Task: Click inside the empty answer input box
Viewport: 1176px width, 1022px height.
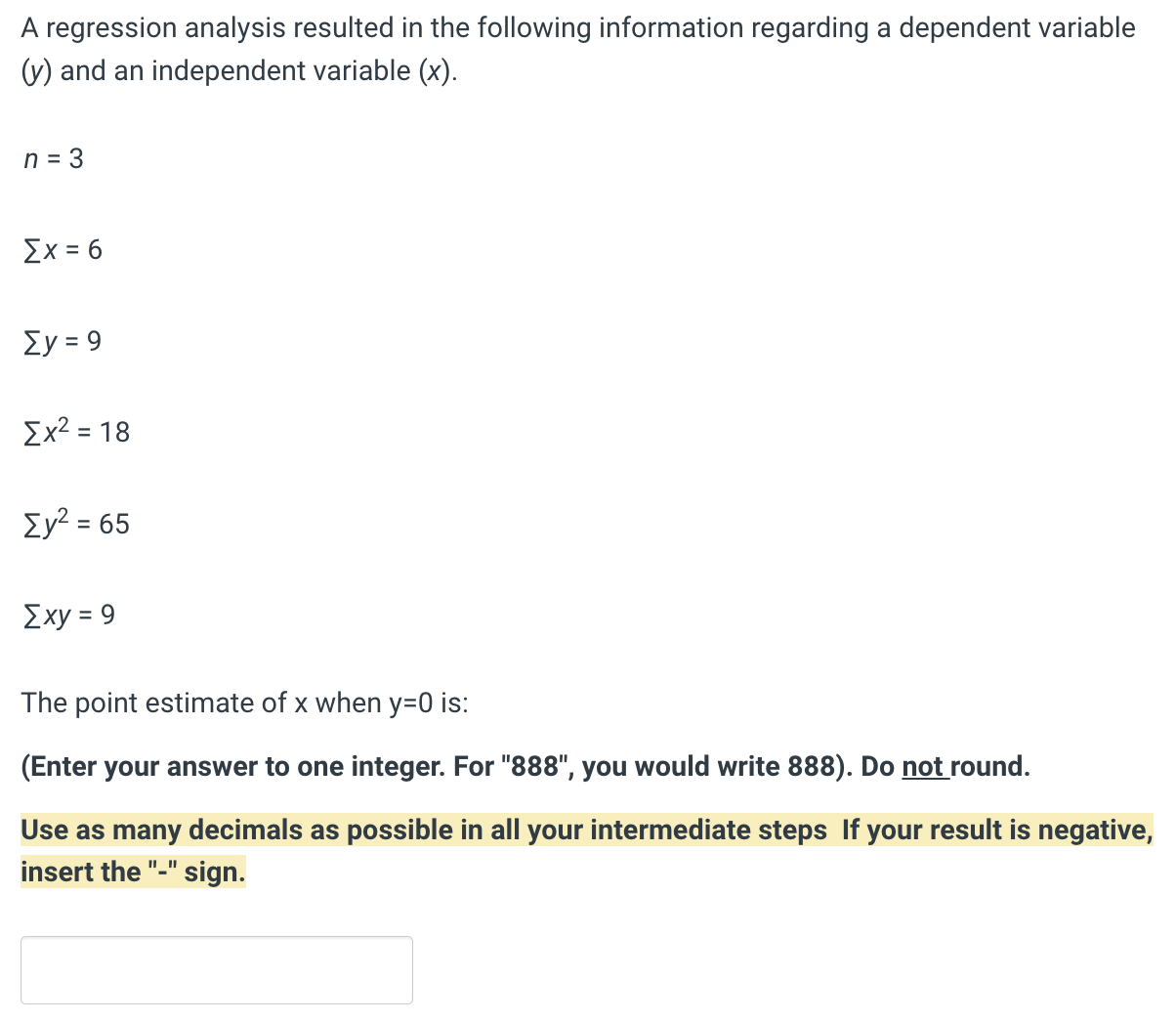Action: [215, 968]
